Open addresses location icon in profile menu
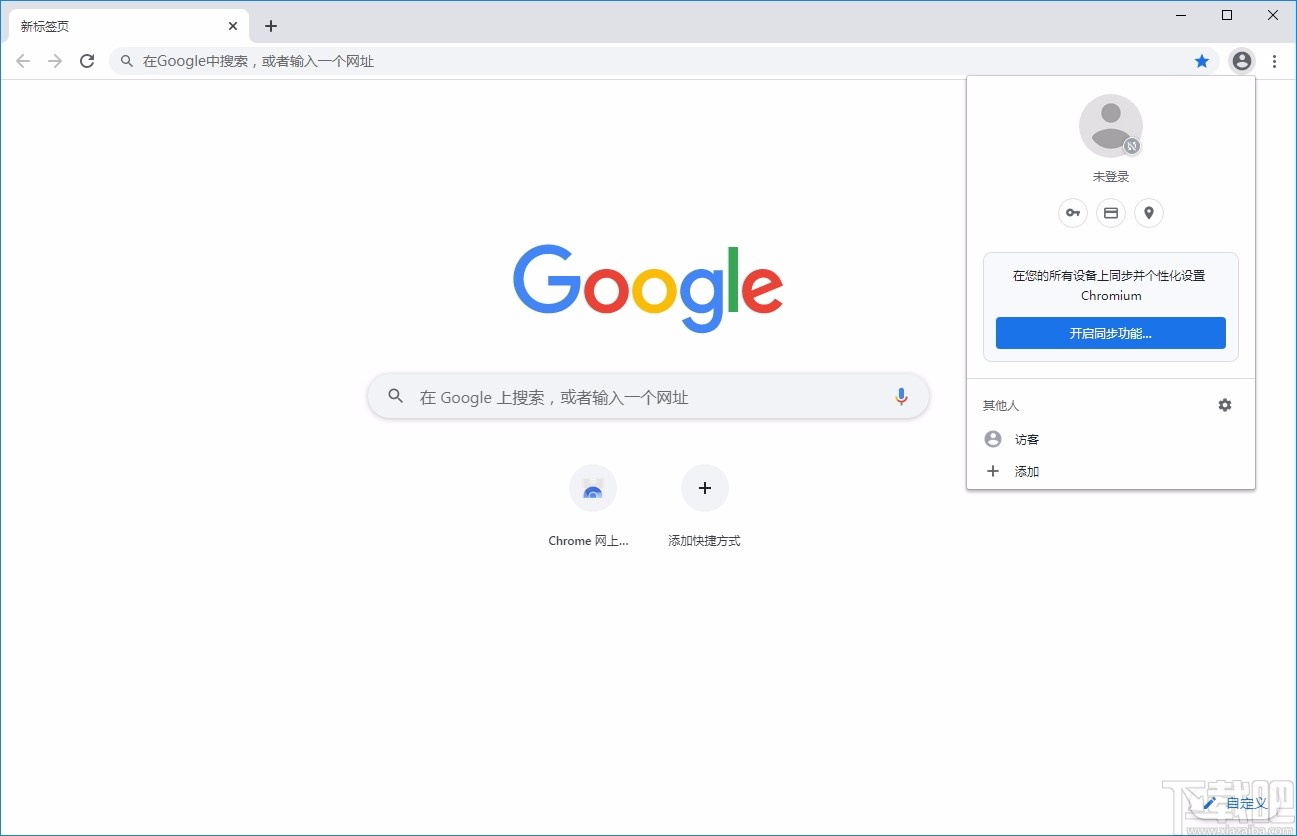 tap(1148, 213)
